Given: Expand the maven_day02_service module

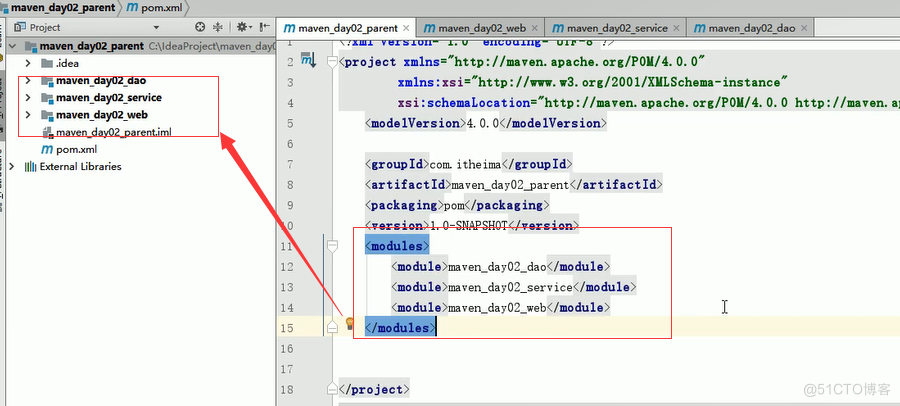Looking at the screenshot, I should pos(28,98).
